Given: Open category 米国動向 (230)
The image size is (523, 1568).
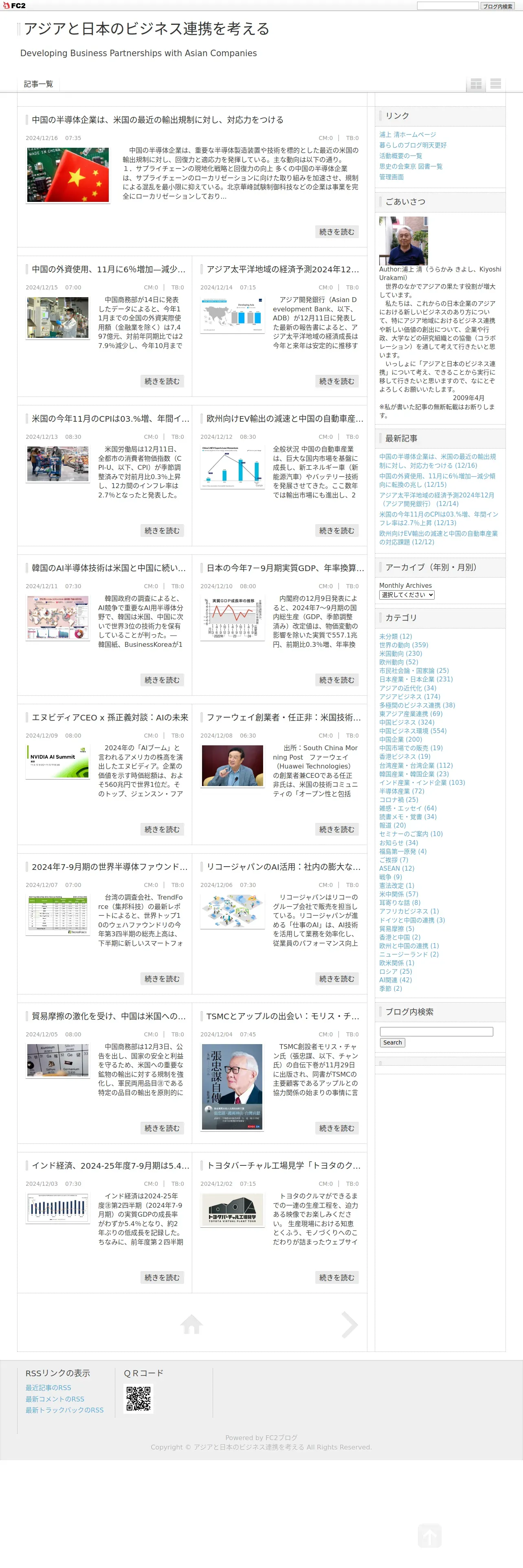Looking at the screenshot, I should click(401, 654).
